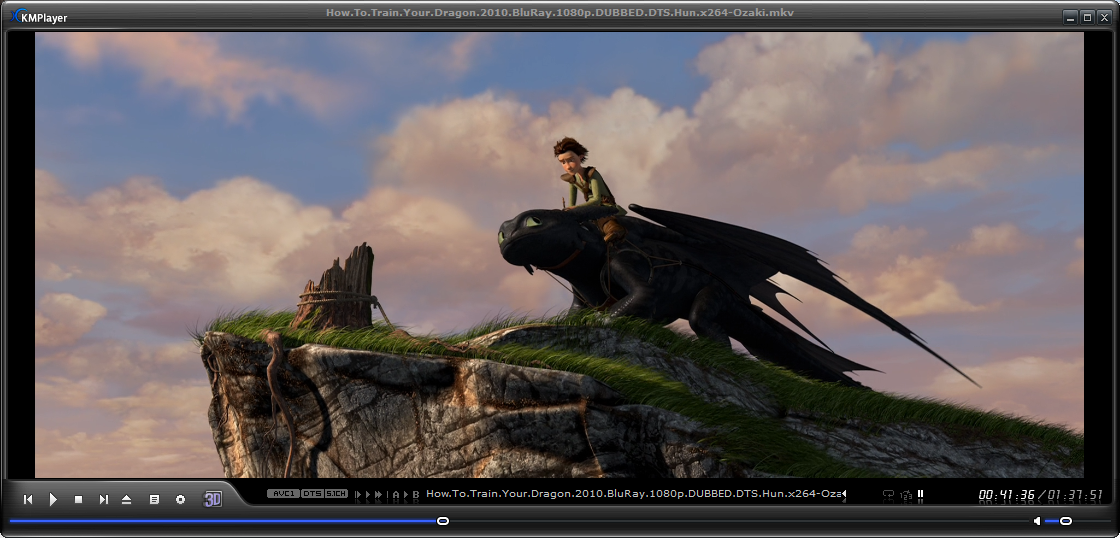Click the scrolling file name display
The height and width of the screenshot is (538, 1120).
(636, 494)
